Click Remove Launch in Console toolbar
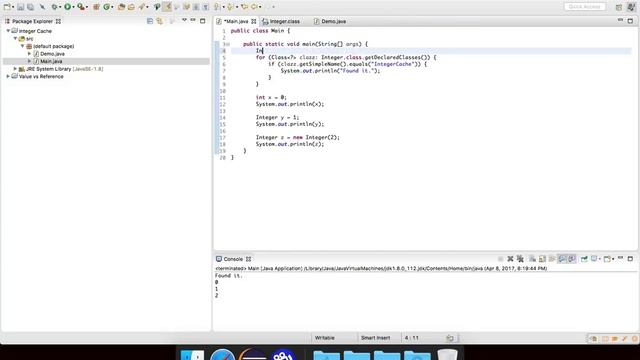Viewport: 640px width, 360px height. (x=510, y=259)
